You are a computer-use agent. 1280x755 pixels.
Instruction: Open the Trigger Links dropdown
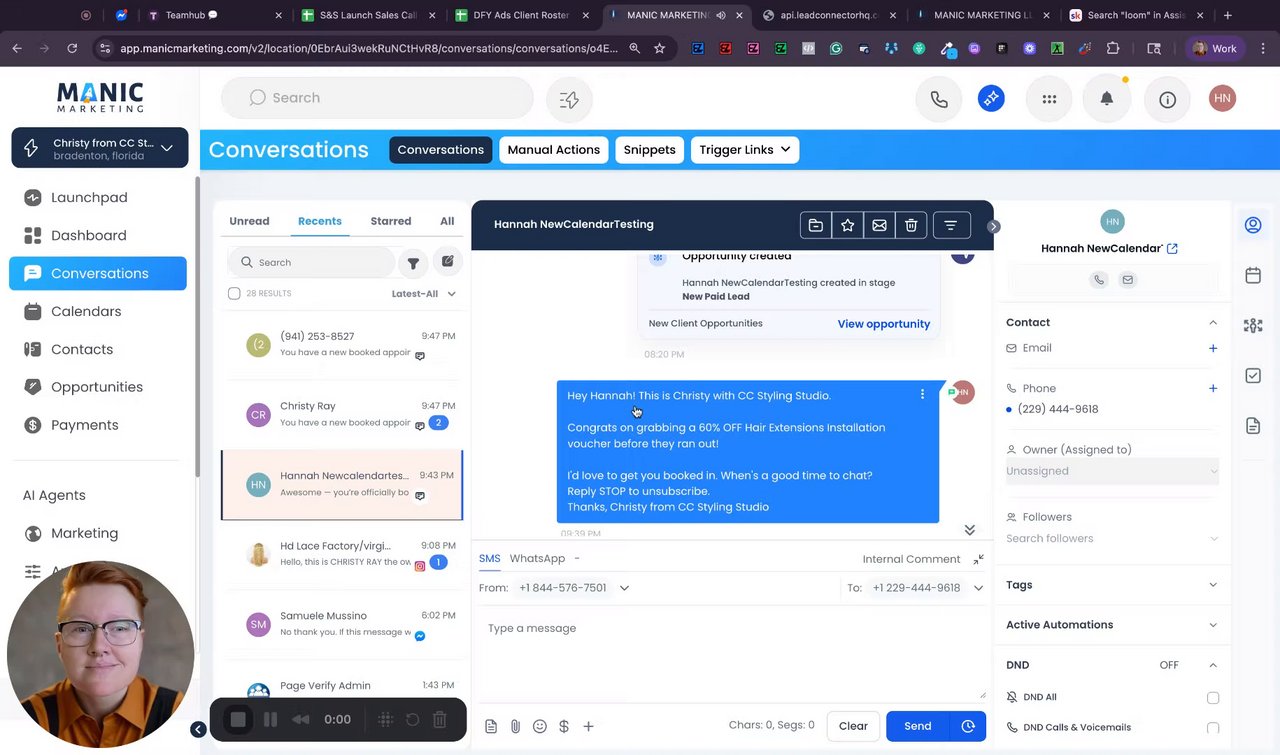coord(745,150)
